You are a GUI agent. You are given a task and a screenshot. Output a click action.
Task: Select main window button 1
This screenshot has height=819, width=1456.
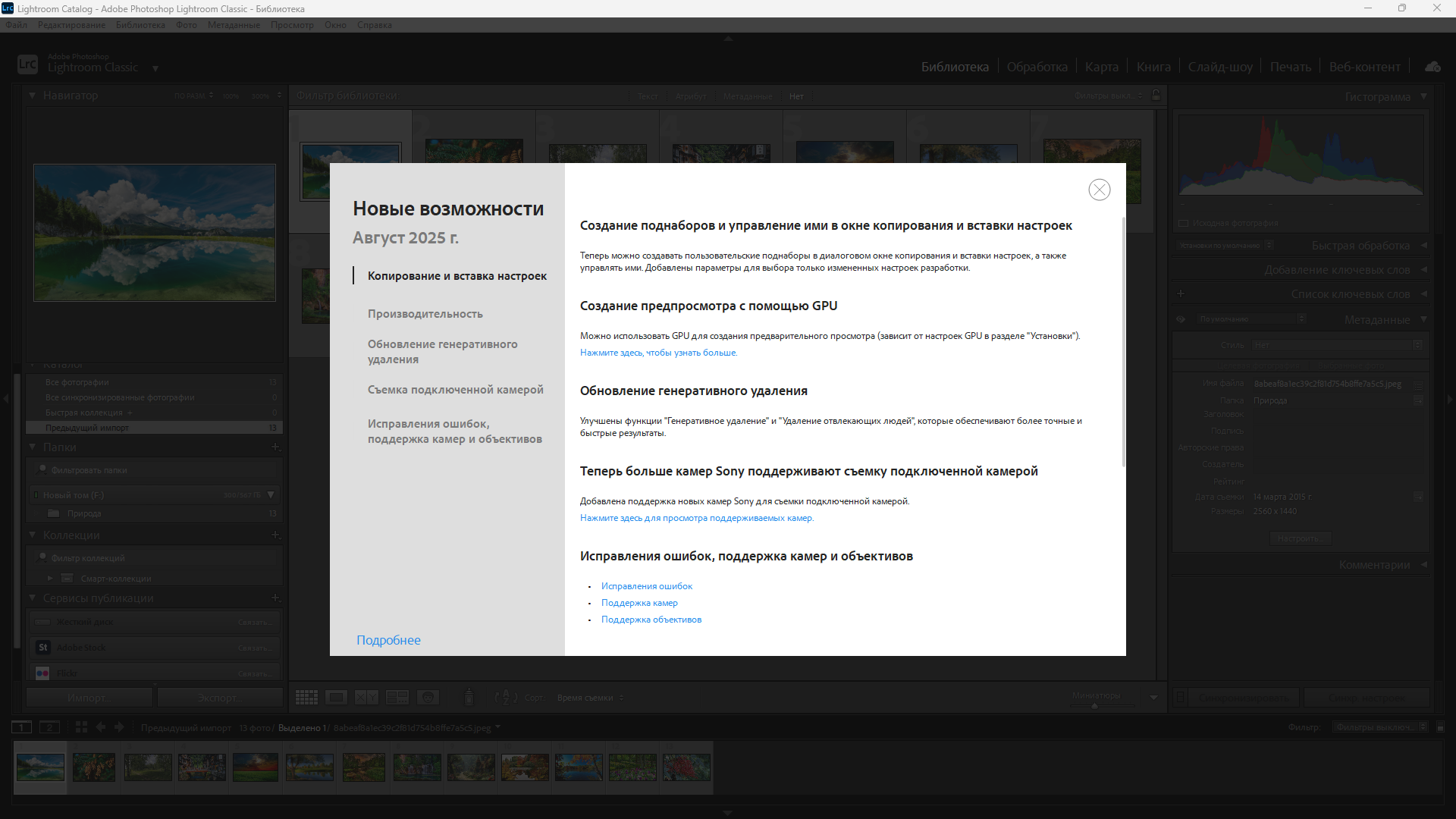pos(22,727)
